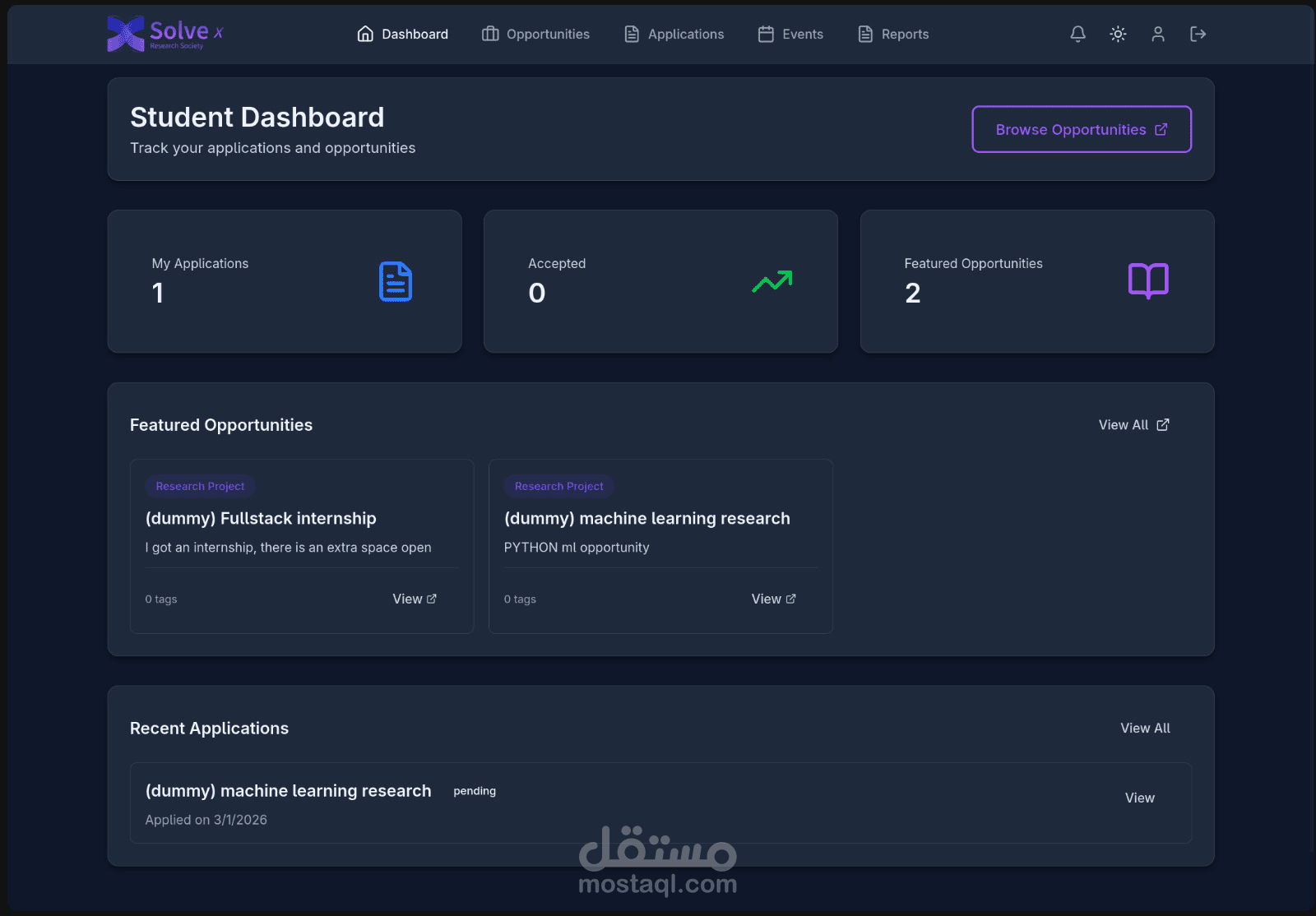This screenshot has width=1316, height=916.
Task: Click the pending status badge
Action: tap(475, 791)
